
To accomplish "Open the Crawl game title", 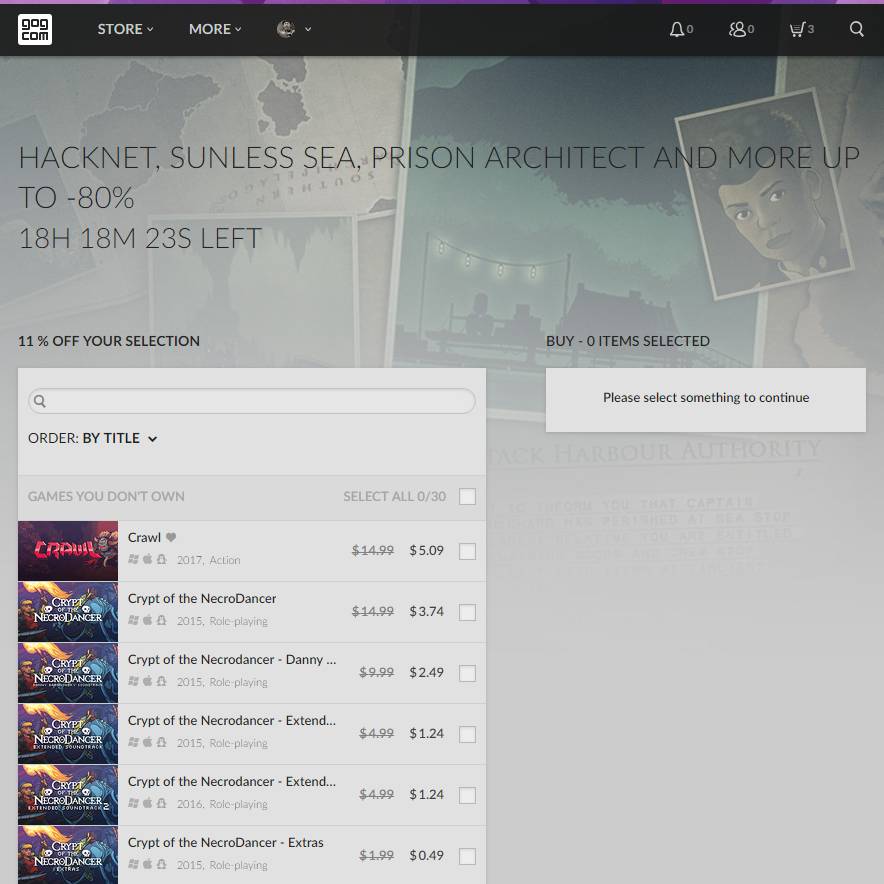I will [x=144, y=537].
